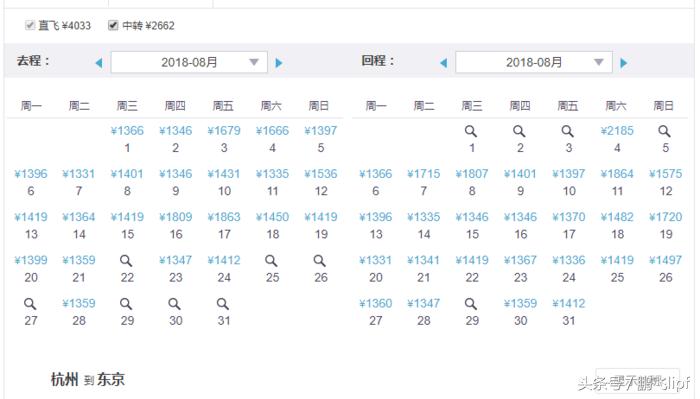
Task: Select departure August 21 at ¥1359
Action: coord(79,260)
